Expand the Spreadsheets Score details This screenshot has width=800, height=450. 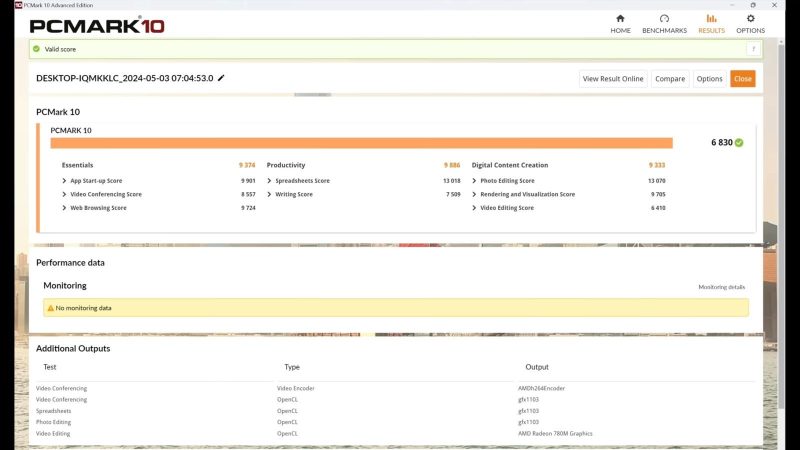[270, 181]
